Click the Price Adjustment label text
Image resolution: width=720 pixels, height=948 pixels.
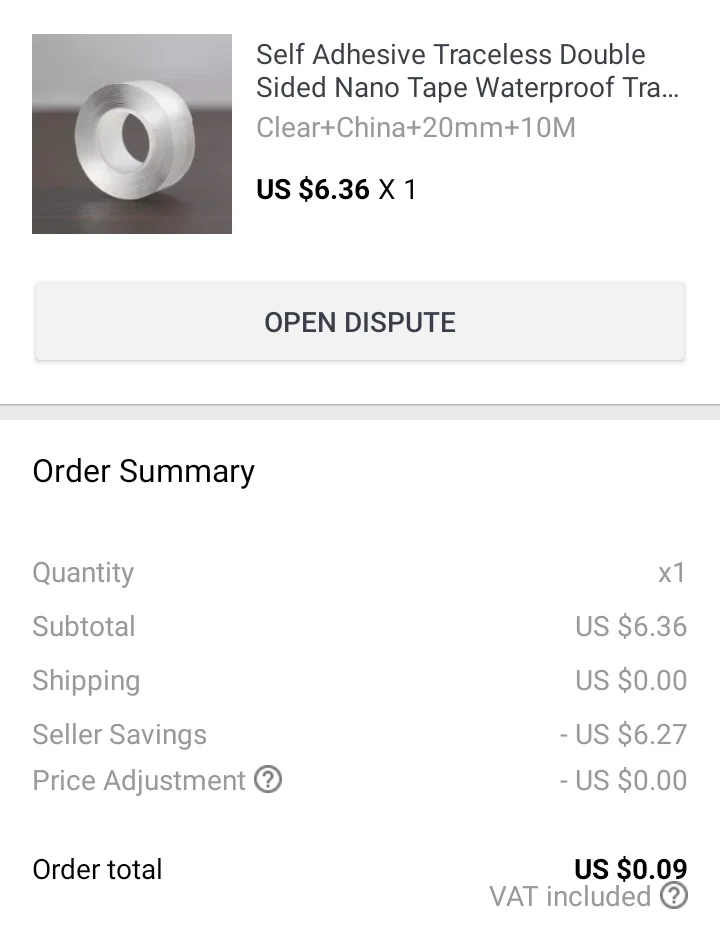[x=139, y=781]
